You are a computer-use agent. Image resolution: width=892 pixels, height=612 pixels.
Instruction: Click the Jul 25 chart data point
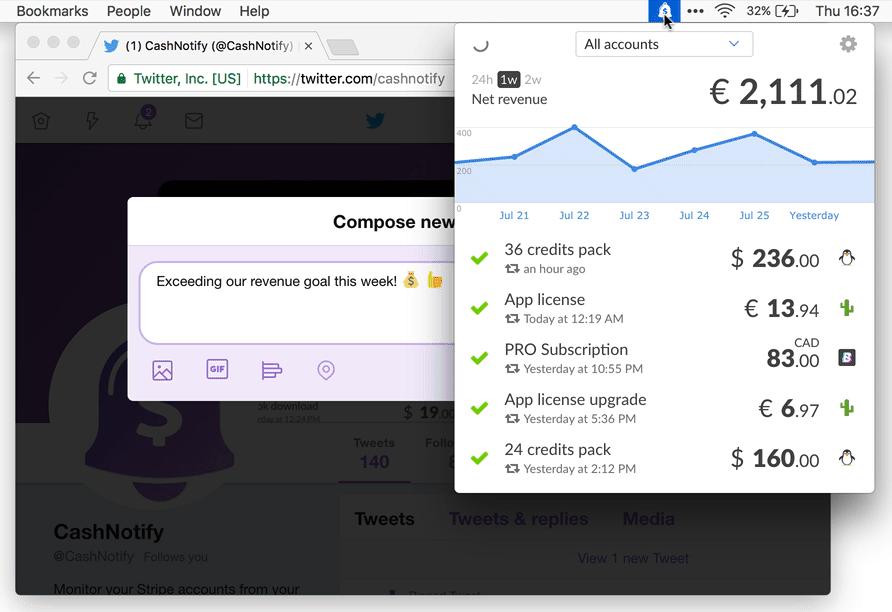754,134
